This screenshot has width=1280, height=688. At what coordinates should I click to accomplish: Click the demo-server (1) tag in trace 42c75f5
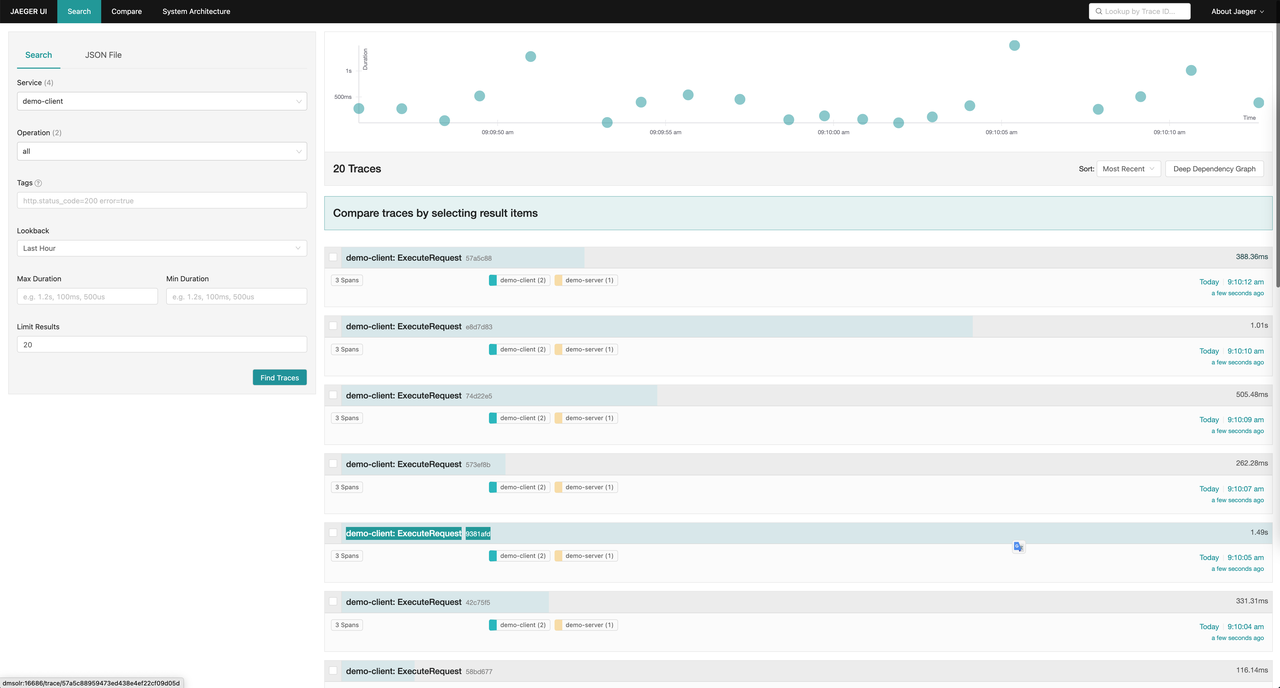(x=586, y=625)
